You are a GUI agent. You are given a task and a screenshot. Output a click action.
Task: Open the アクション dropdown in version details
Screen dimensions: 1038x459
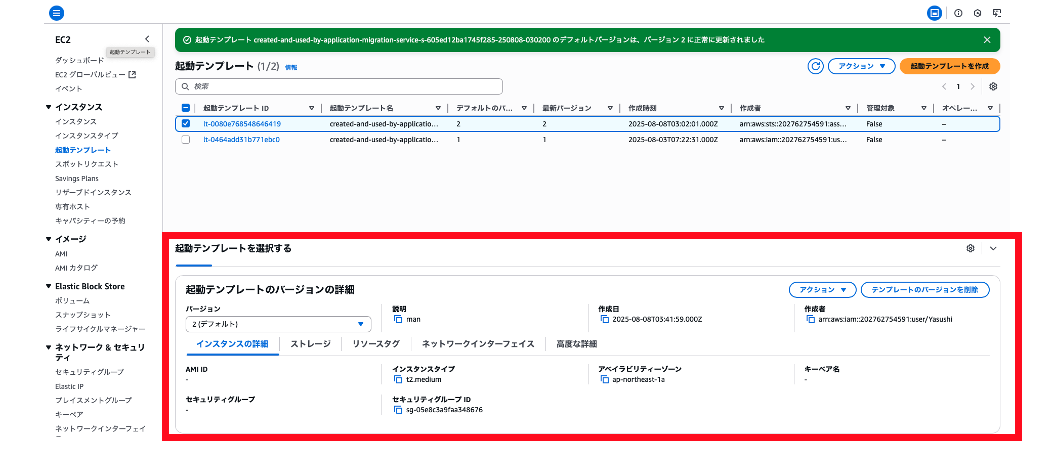tap(823, 289)
